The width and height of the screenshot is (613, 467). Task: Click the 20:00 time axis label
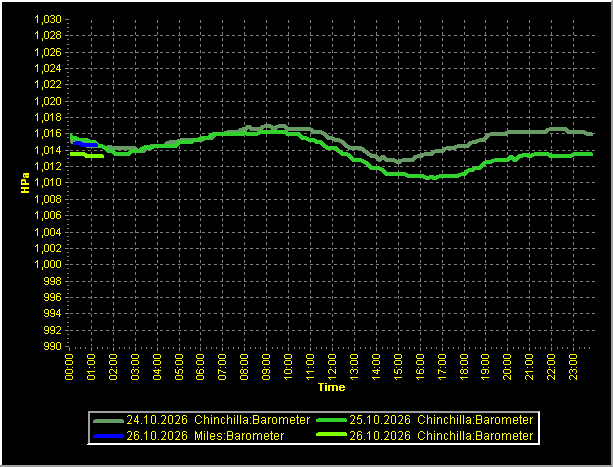coord(507,367)
